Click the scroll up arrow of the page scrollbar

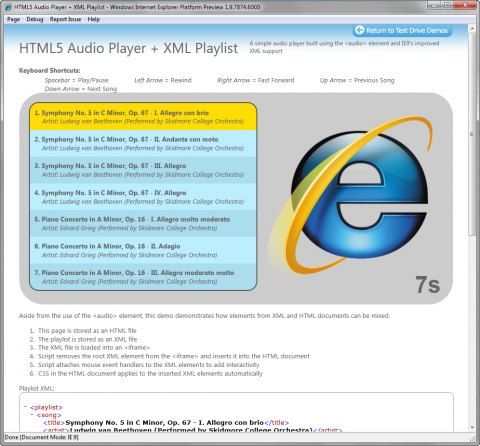(x=472, y=29)
